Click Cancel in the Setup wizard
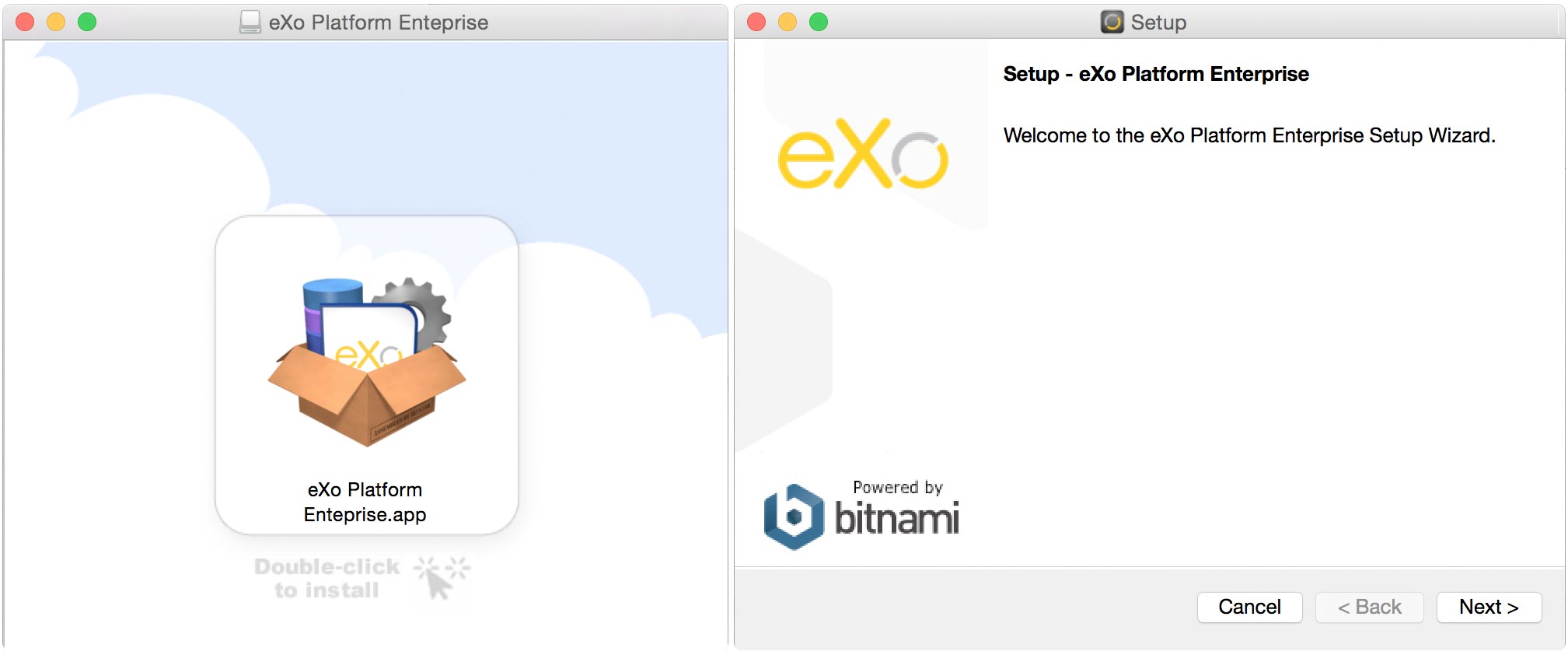 point(1249,607)
